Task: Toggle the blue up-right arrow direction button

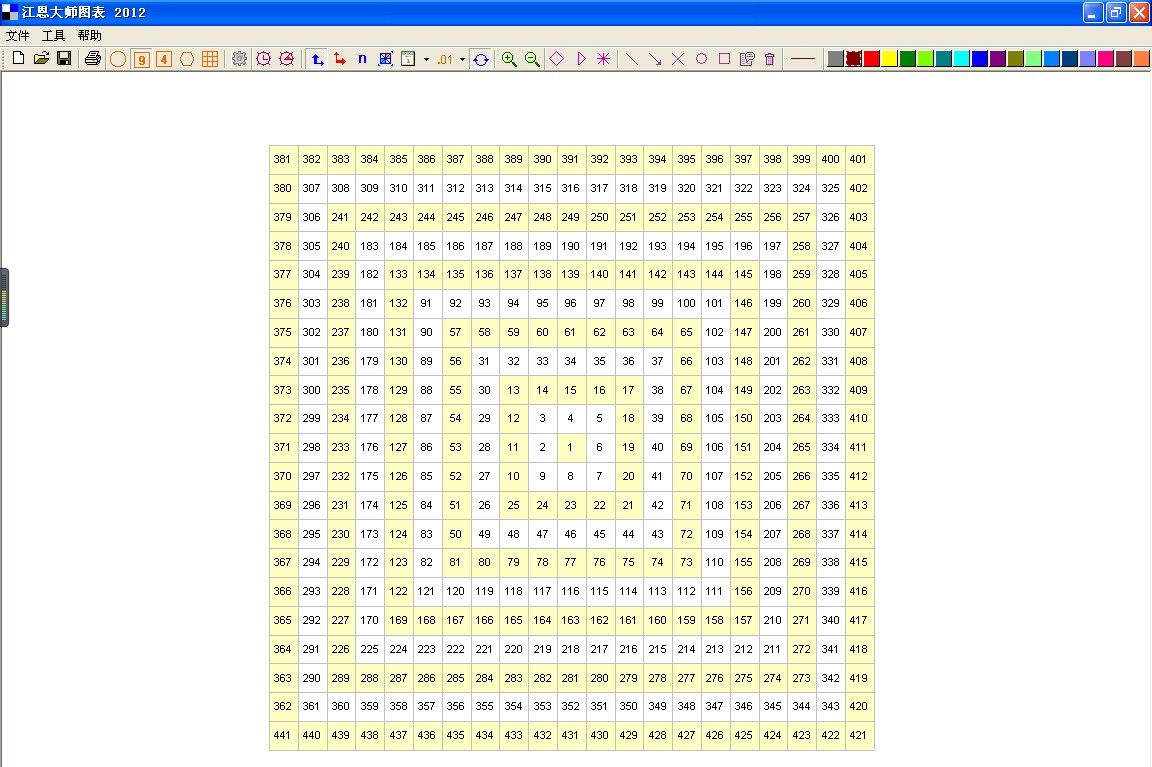Action: pyautogui.click(x=317, y=59)
